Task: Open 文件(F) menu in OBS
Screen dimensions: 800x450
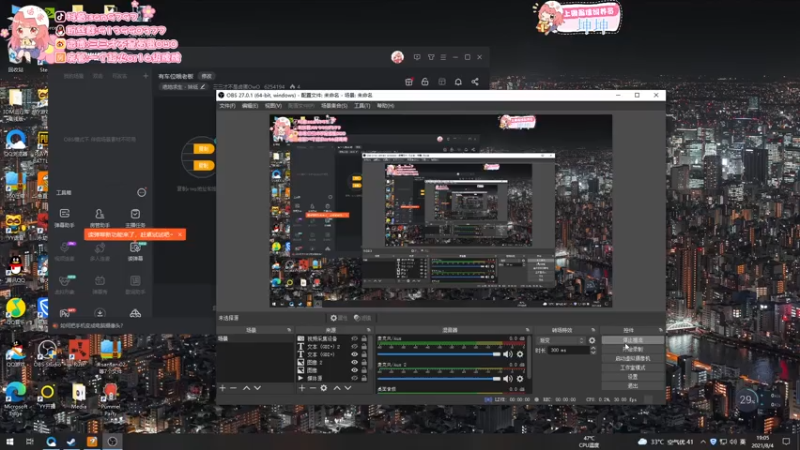Action: (228, 106)
